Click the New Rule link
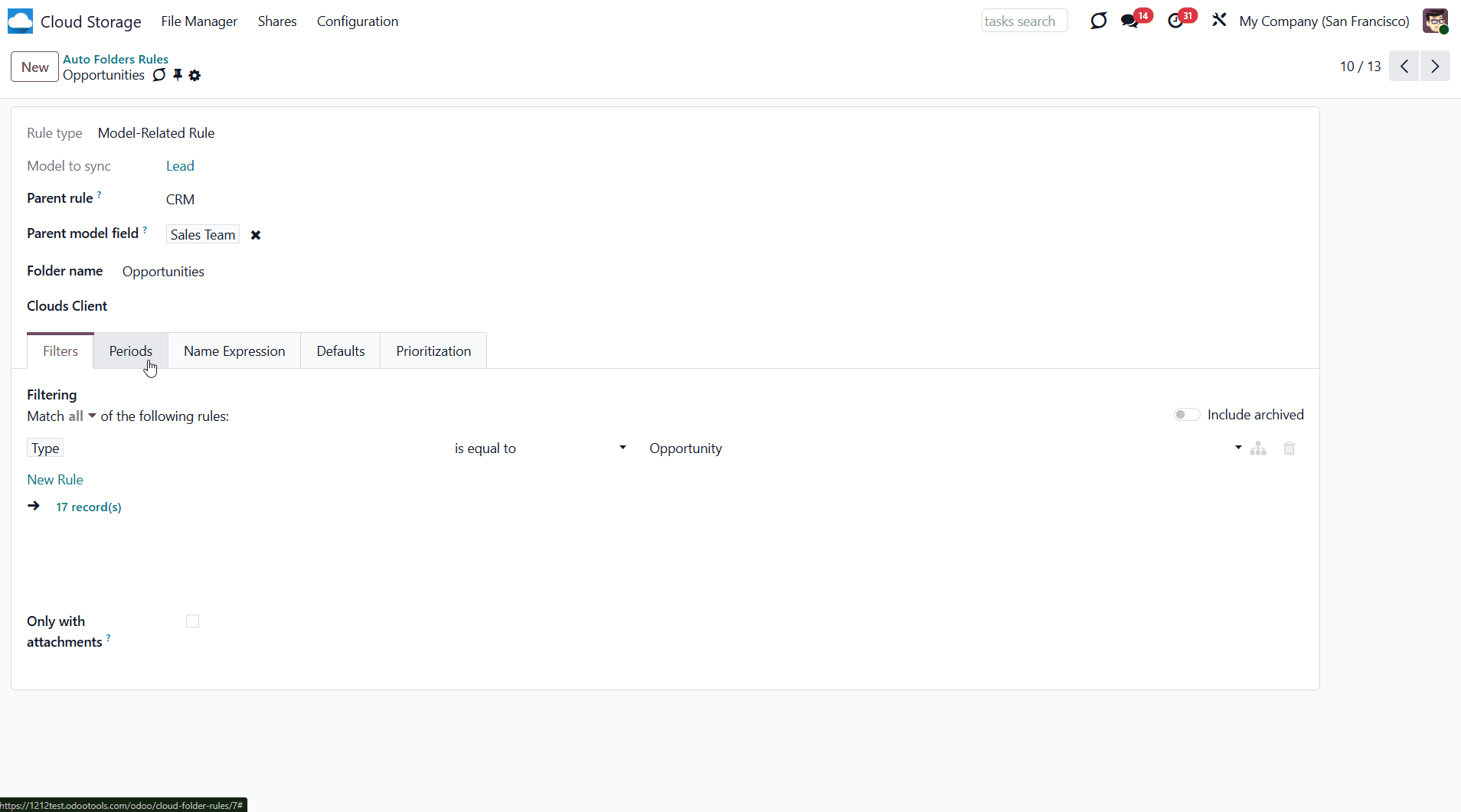This screenshot has width=1461, height=812. tap(55, 480)
